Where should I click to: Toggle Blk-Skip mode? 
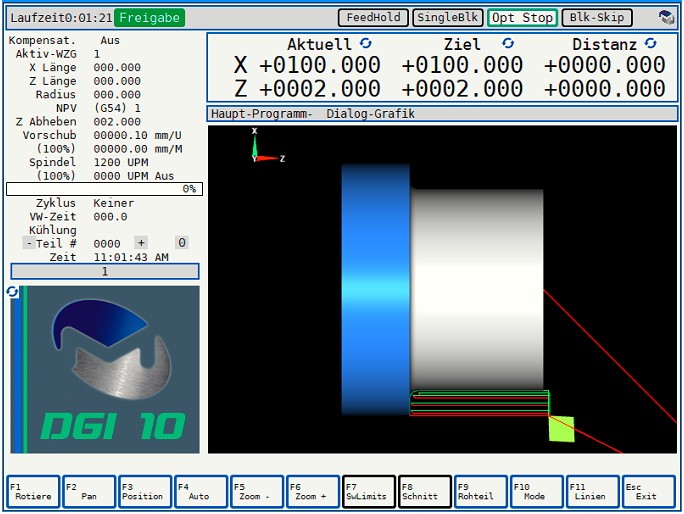point(597,17)
